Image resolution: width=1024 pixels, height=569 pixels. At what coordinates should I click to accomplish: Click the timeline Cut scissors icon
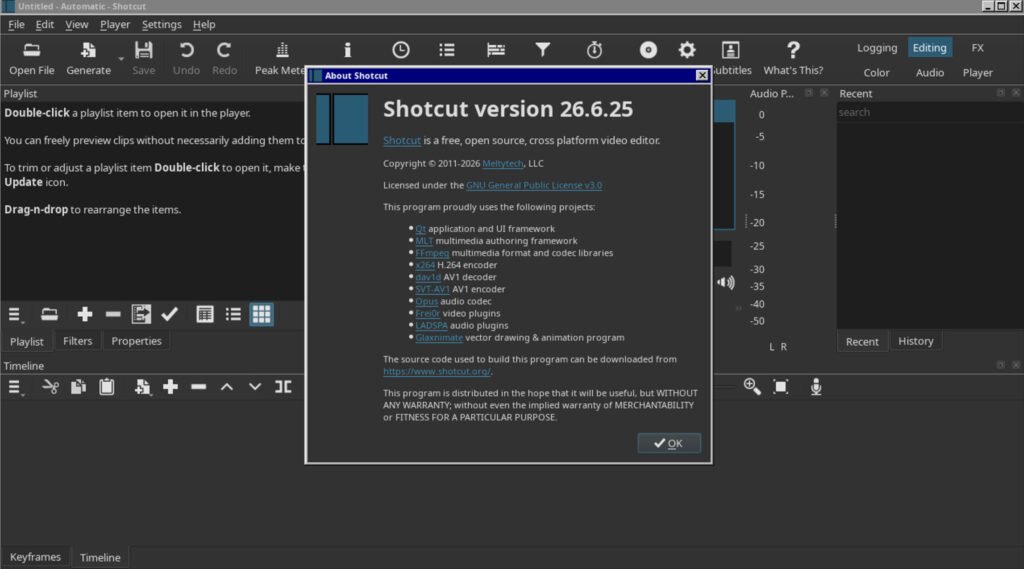(x=50, y=387)
